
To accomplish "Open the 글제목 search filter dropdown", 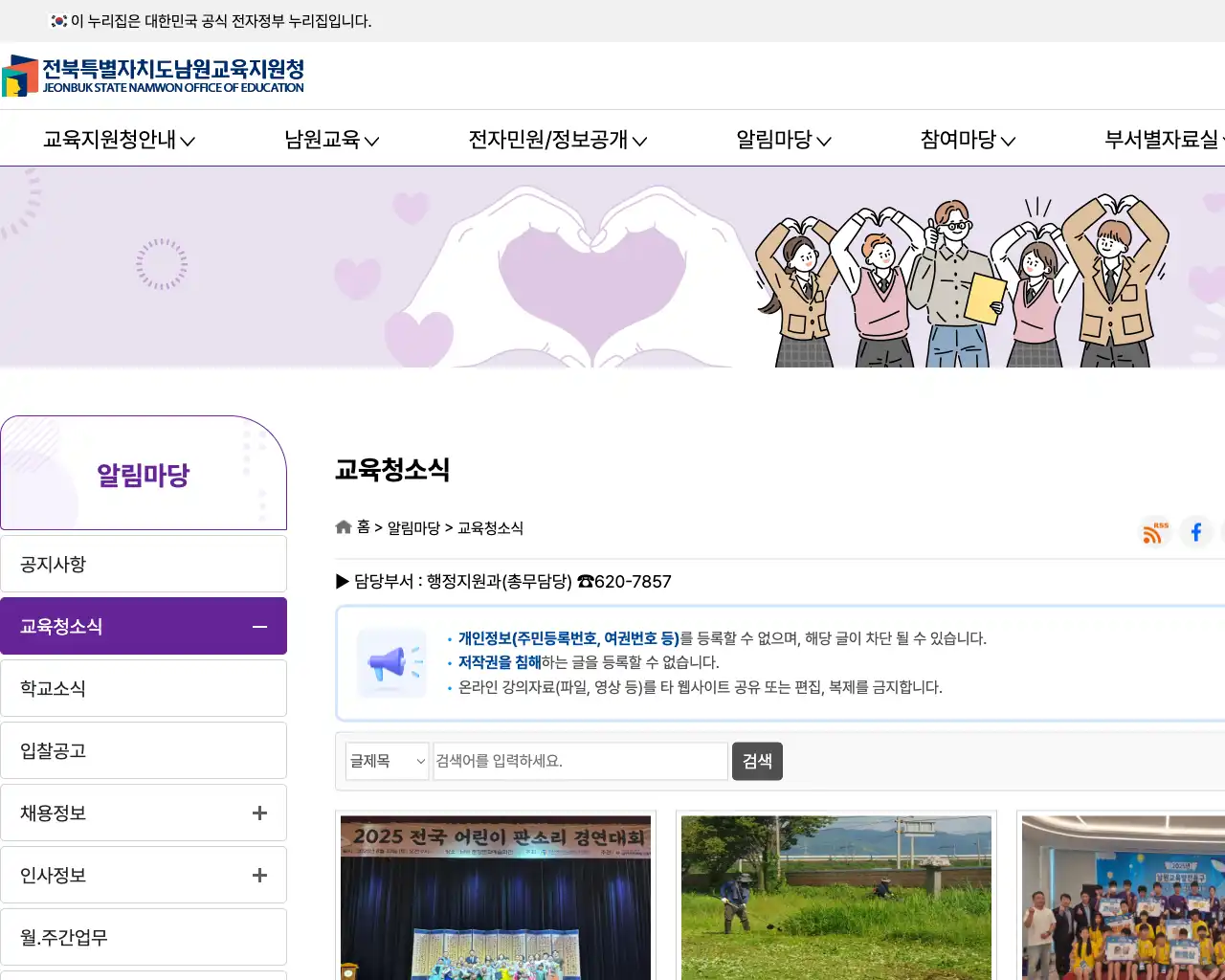I will (x=386, y=761).
